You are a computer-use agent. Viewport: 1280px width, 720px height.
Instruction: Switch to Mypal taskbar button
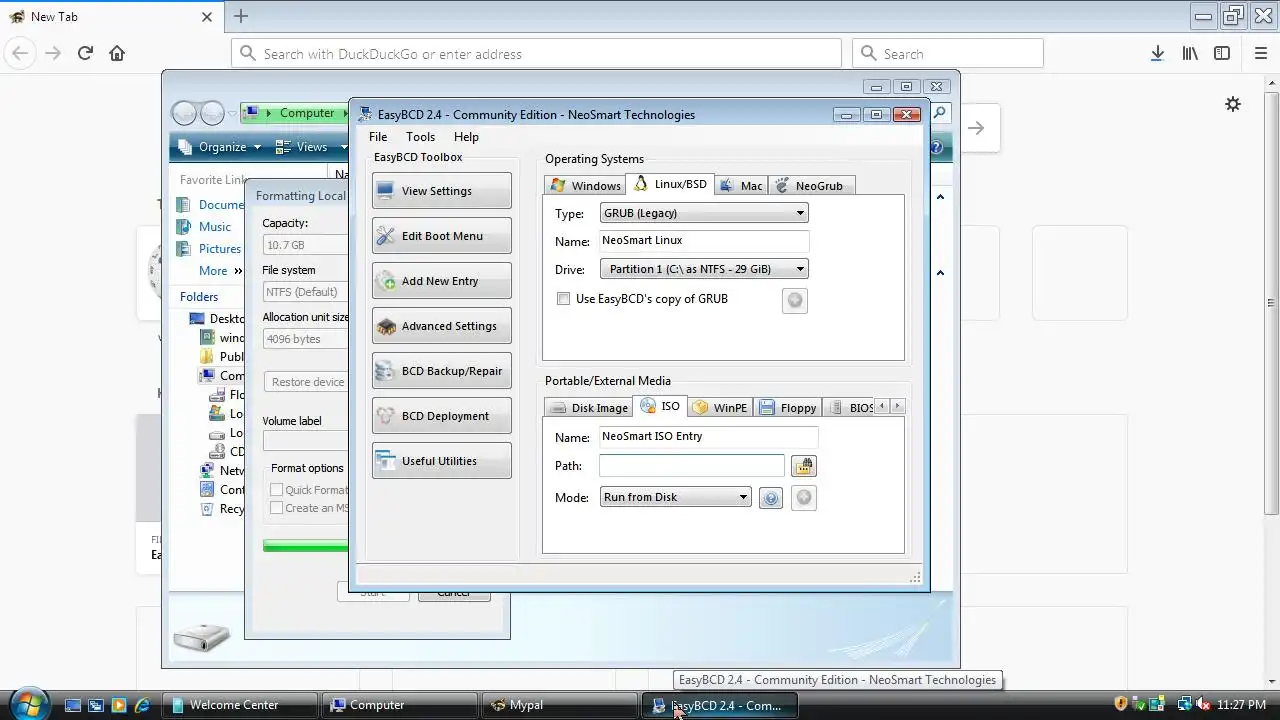pos(561,705)
